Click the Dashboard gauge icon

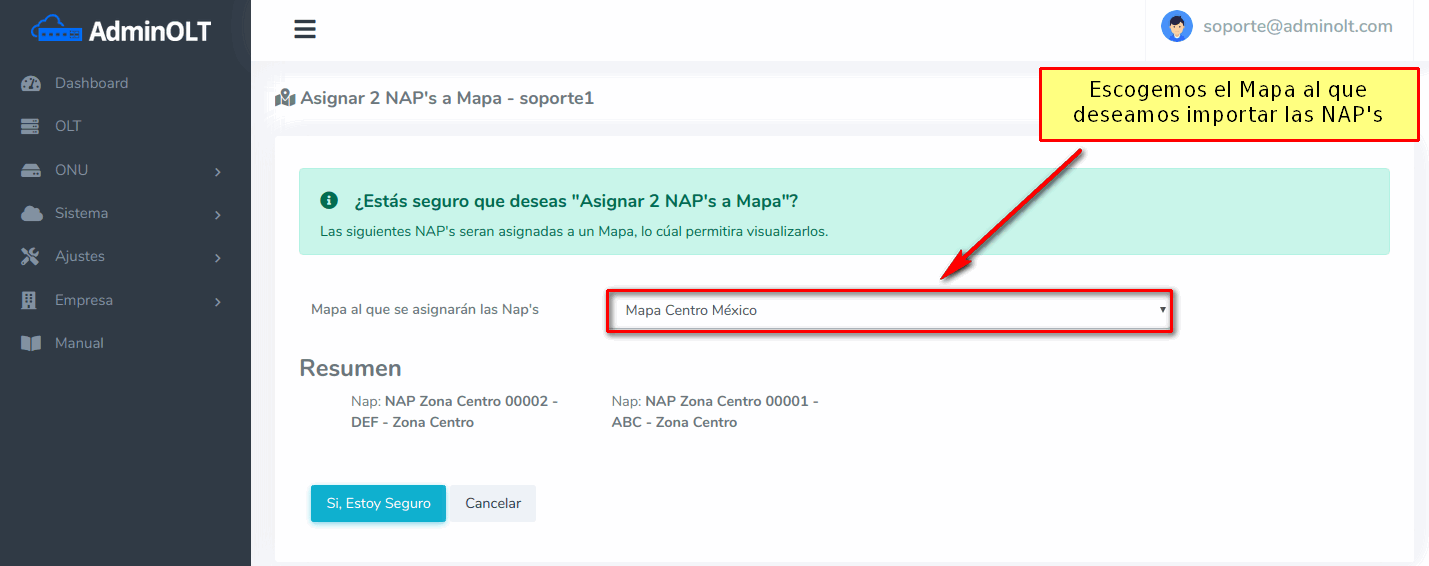[31, 84]
